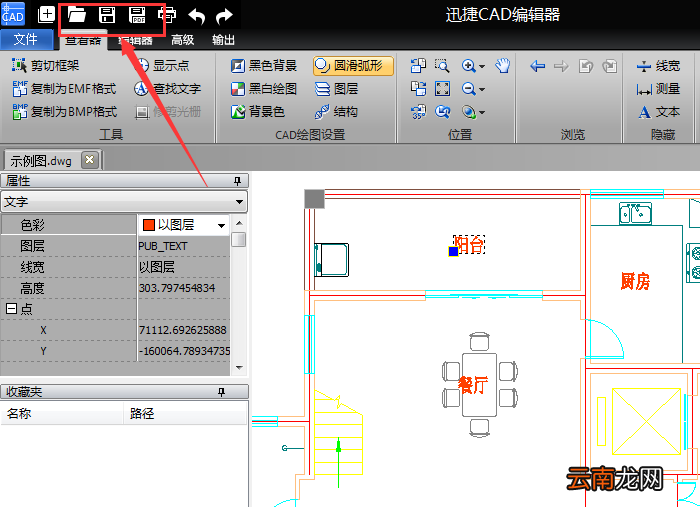Open the 色彩 以图层 color dropdown
Image resolution: width=700 pixels, height=507 pixels.
coord(221,225)
